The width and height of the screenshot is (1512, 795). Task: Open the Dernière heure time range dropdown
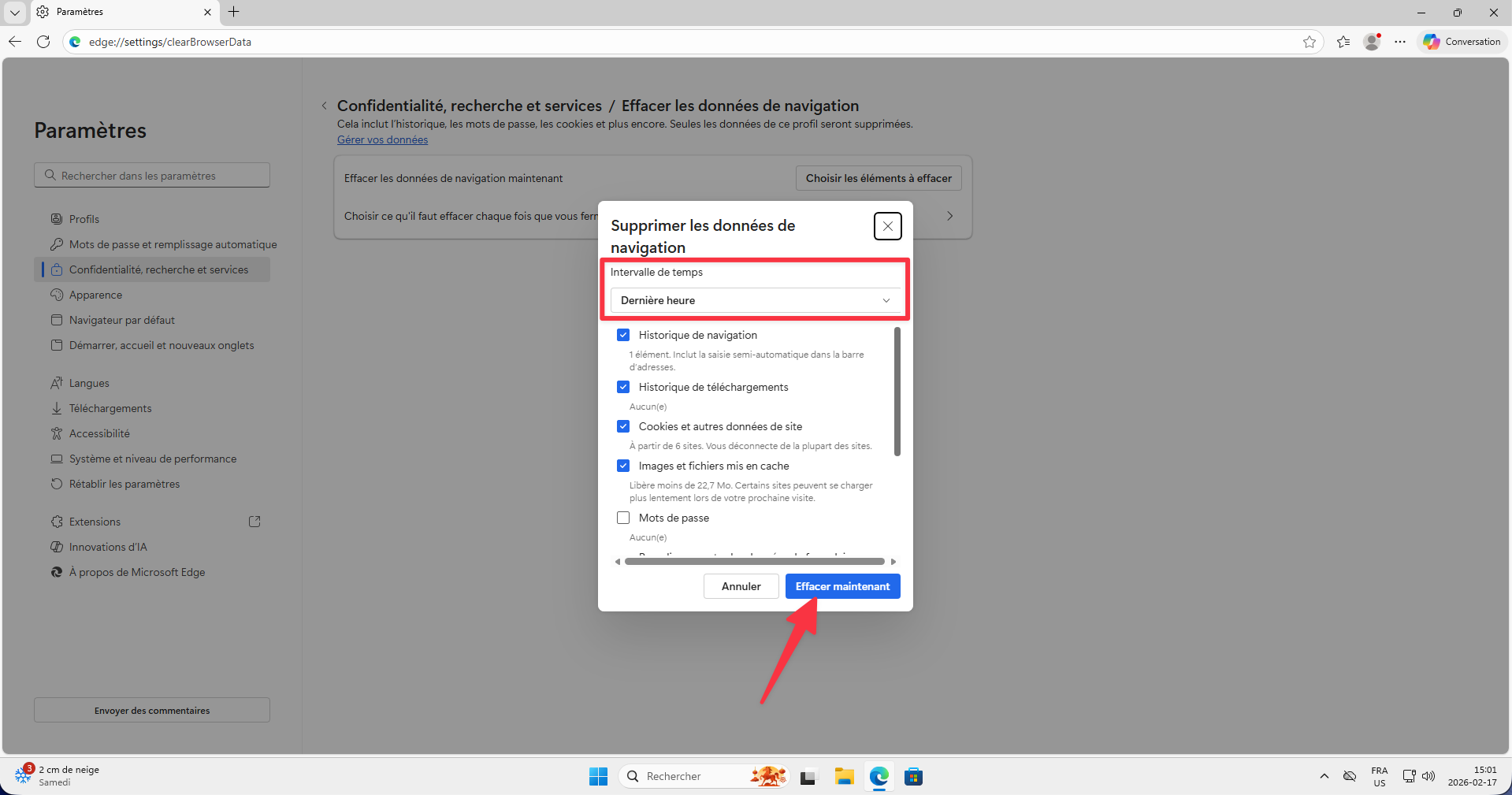[756, 300]
